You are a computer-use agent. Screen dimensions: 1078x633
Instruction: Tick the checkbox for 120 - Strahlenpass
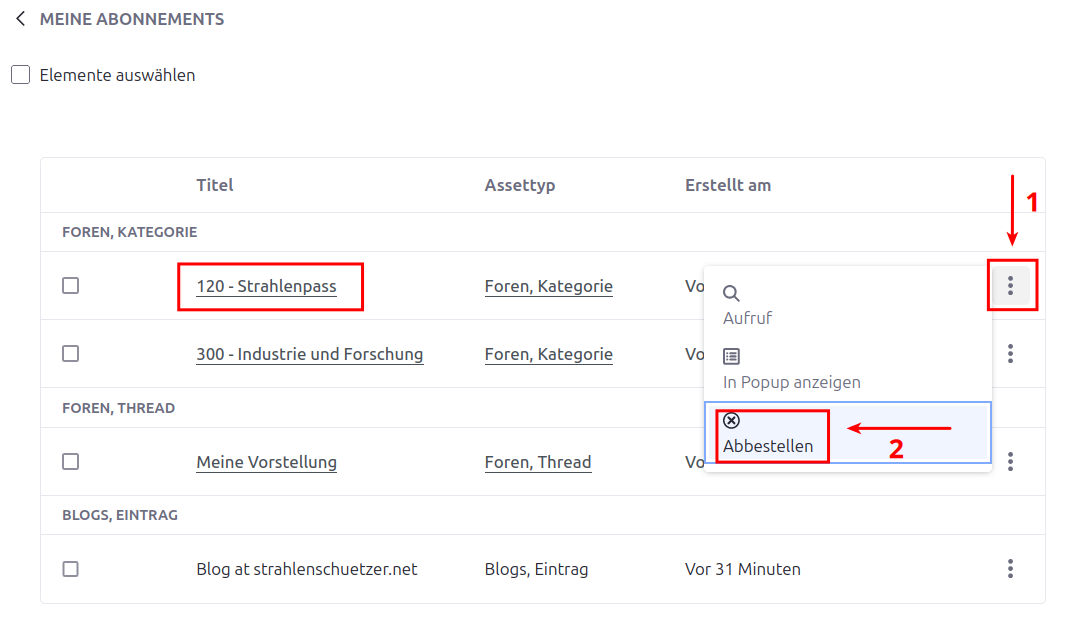(70, 286)
